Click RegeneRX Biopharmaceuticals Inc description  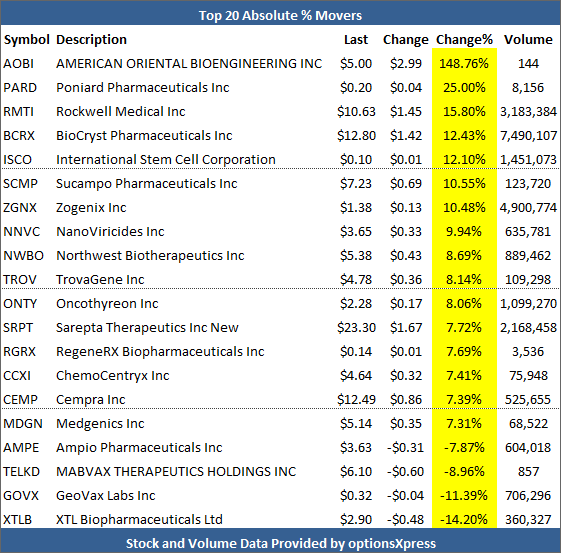(160, 351)
